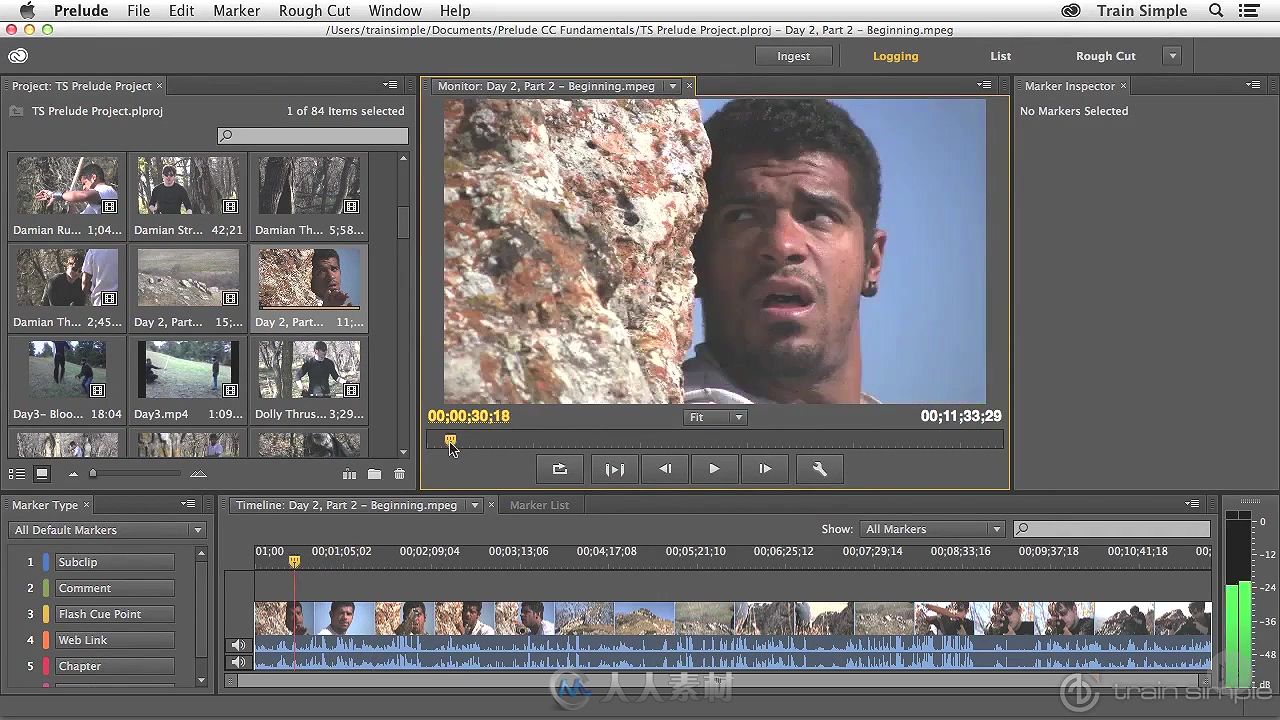Open the Fit zoom level dropdown
Viewport: 1280px width, 720px height.
[715, 417]
